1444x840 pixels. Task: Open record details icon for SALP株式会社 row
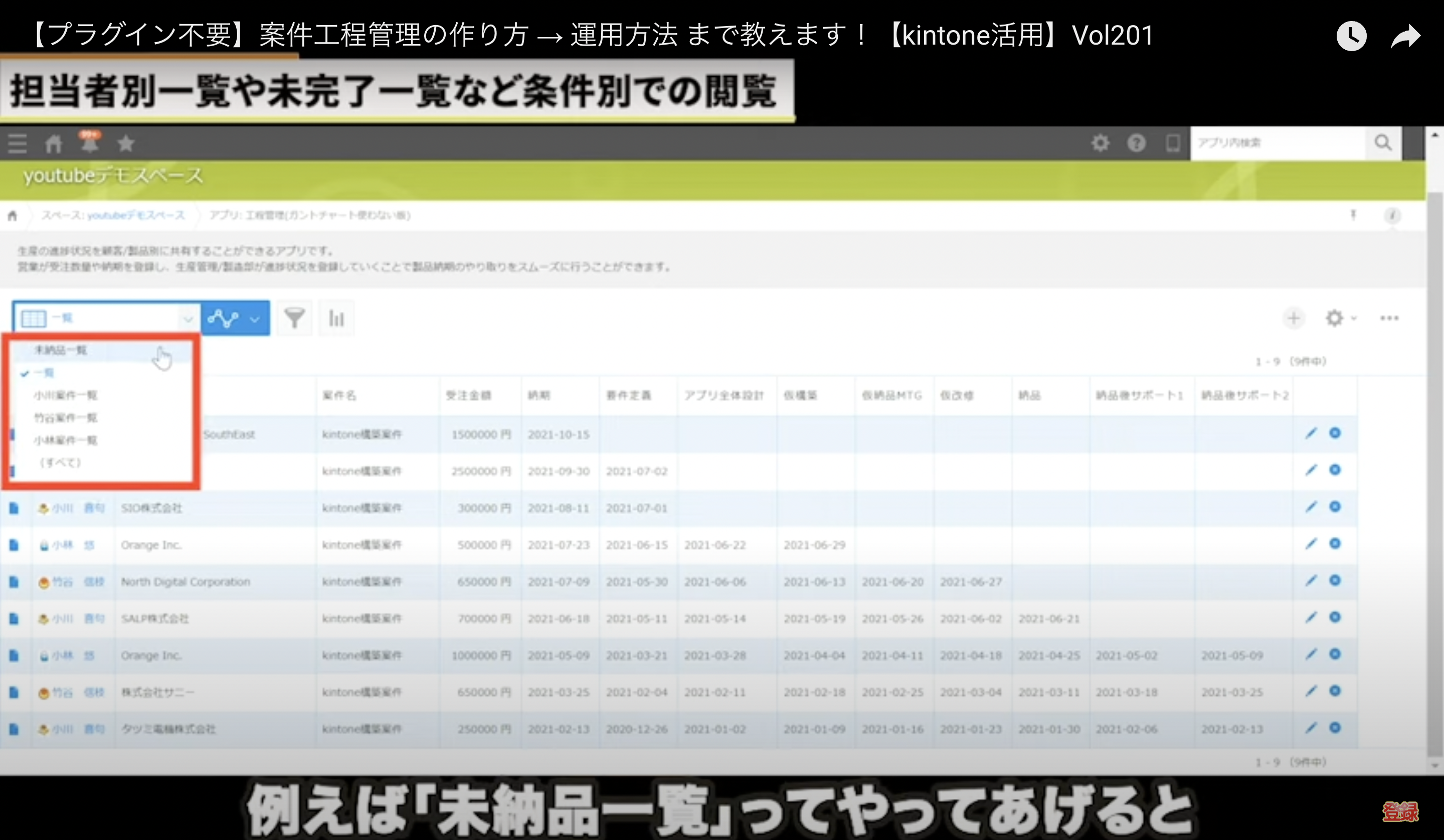coord(15,618)
